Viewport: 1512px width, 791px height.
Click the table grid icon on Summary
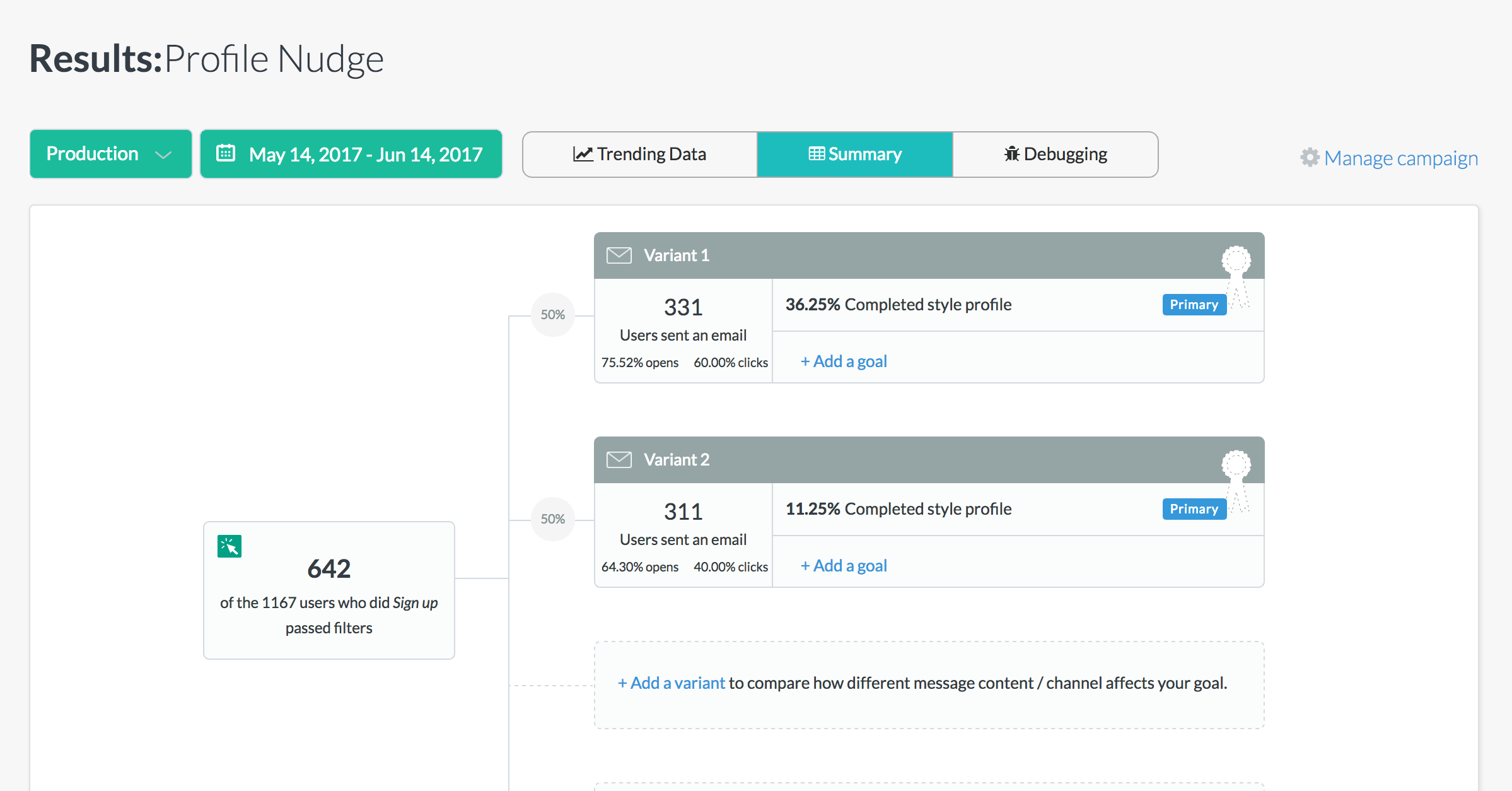pos(817,154)
